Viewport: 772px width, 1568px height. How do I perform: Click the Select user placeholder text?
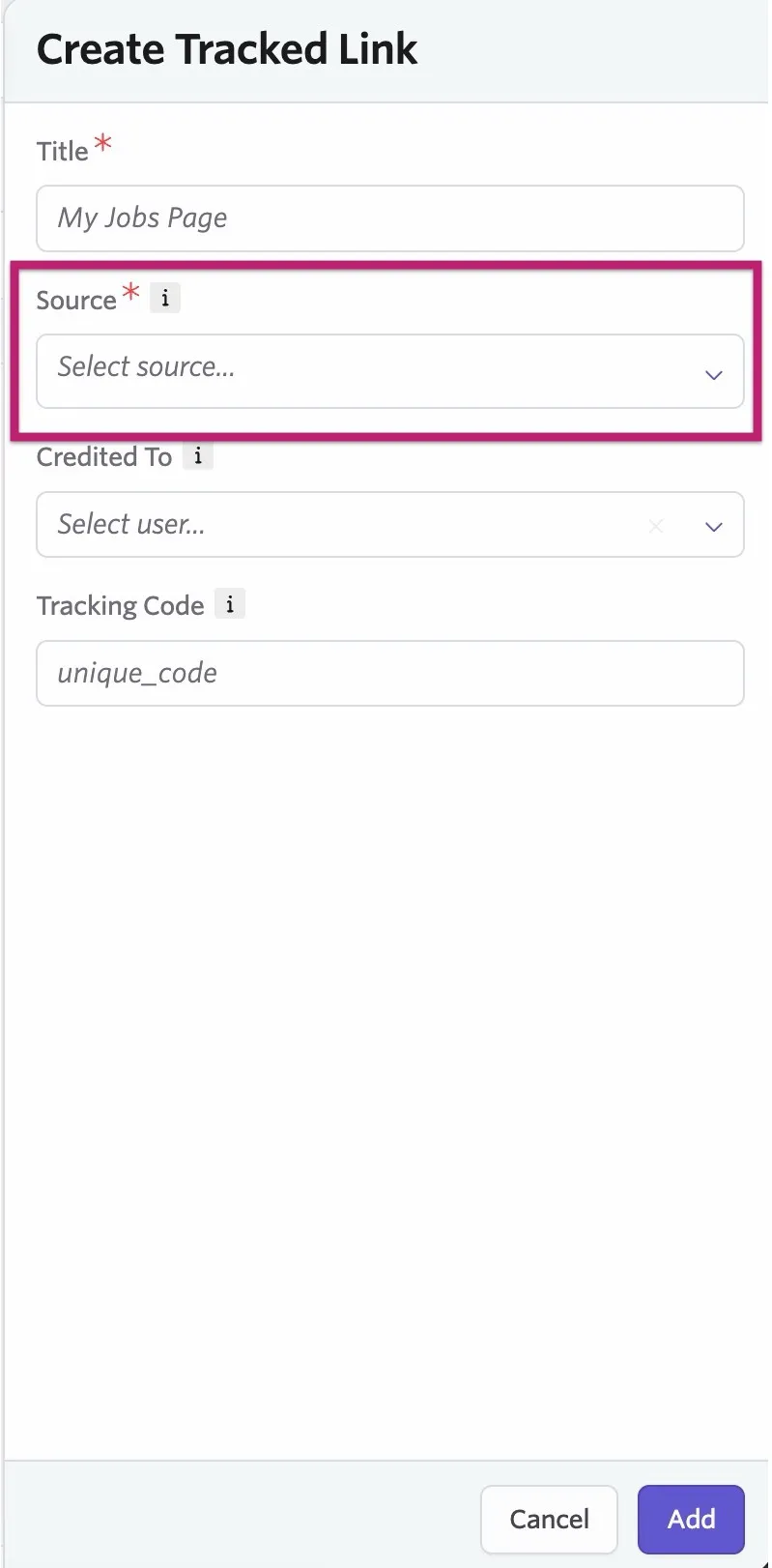click(131, 524)
